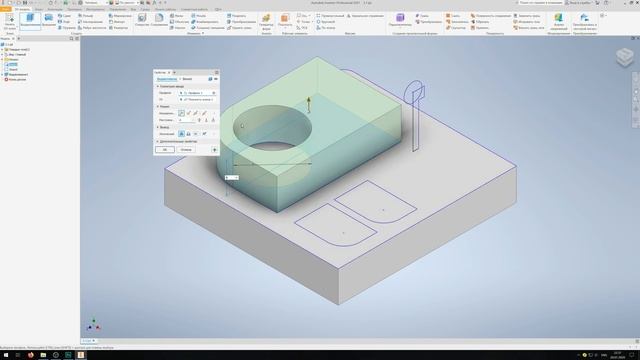The width and height of the screenshot is (640, 360).
Task: Select the Shell (Оболочка) tool
Action: click(179, 22)
